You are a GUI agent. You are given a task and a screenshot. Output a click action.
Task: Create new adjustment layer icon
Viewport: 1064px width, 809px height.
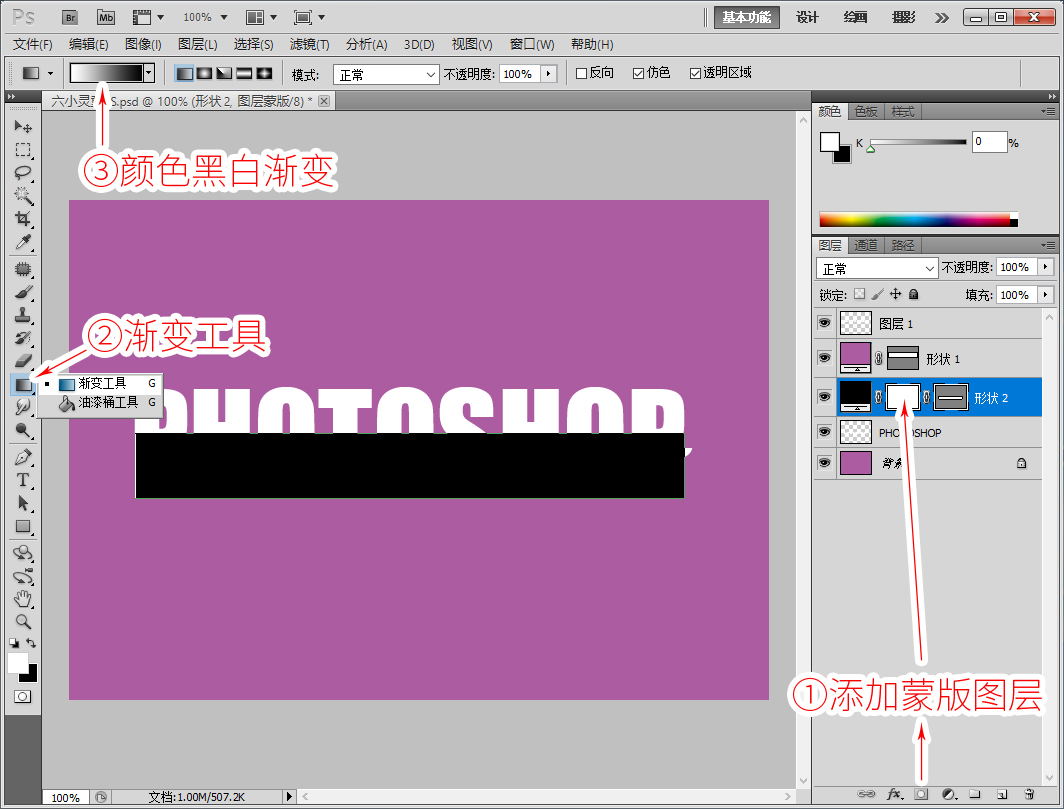pyautogui.click(x=949, y=793)
